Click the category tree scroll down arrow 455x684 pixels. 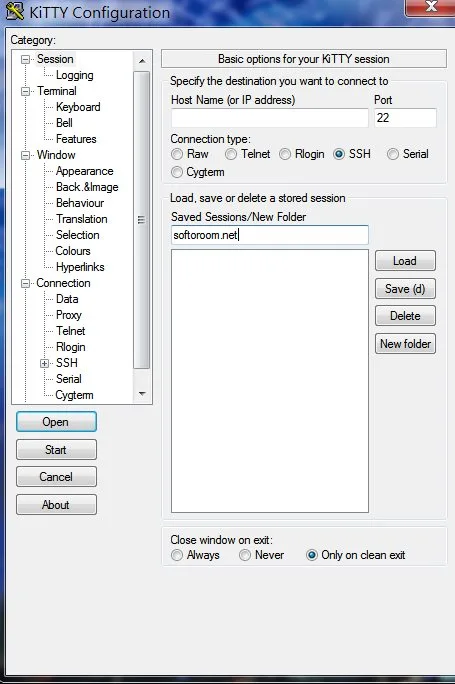pos(142,393)
